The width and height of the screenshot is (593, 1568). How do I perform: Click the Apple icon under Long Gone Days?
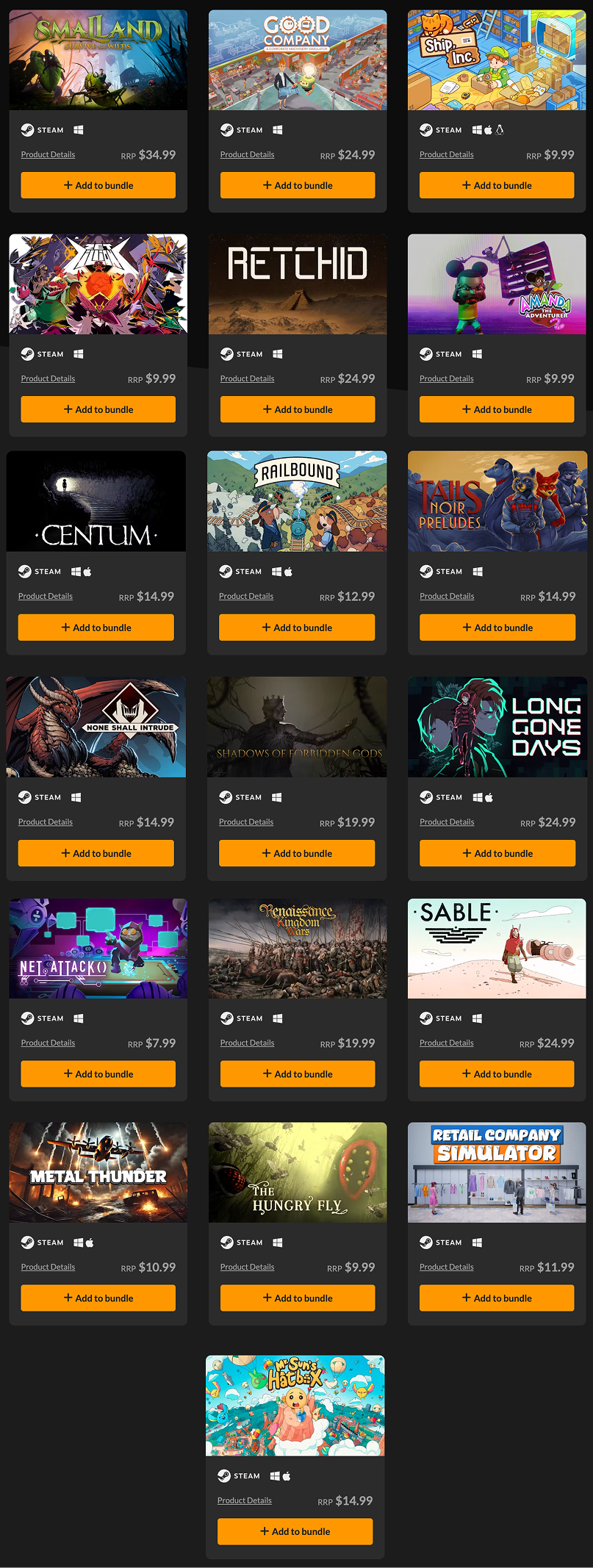(489, 797)
